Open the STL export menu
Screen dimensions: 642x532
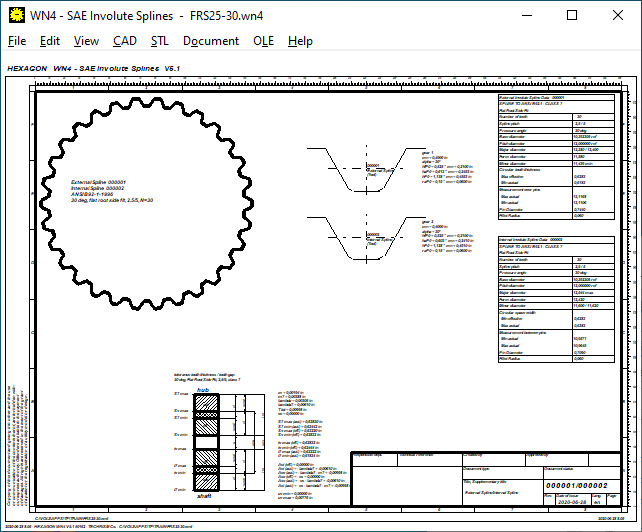click(x=160, y=41)
